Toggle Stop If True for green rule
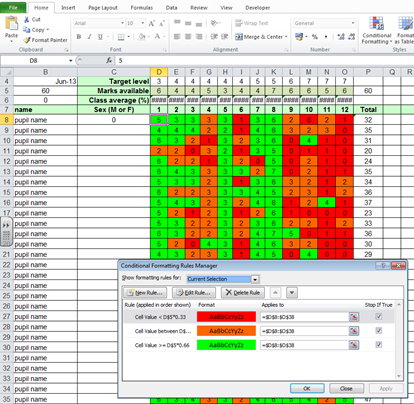The height and width of the screenshot is (404, 414). click(379, 344)
